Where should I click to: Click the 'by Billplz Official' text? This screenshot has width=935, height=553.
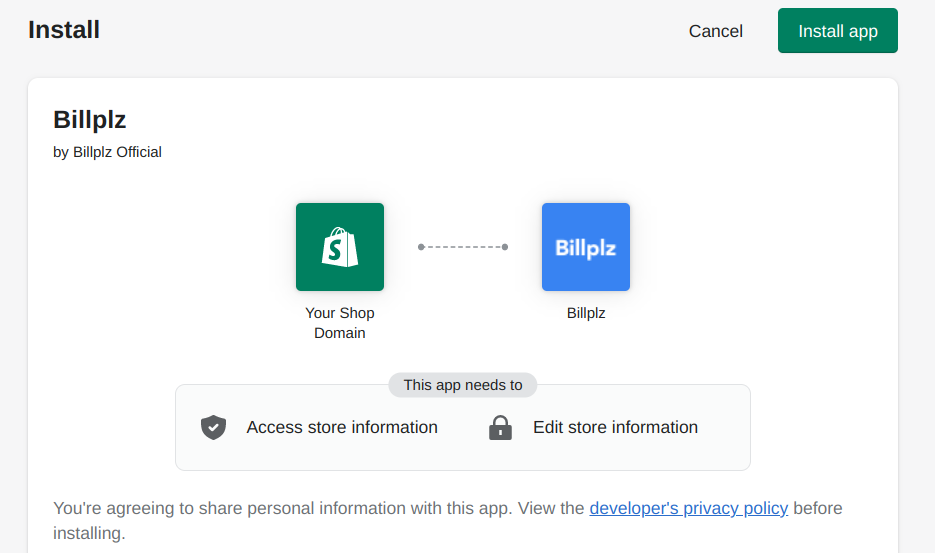[x=107, y=152]
